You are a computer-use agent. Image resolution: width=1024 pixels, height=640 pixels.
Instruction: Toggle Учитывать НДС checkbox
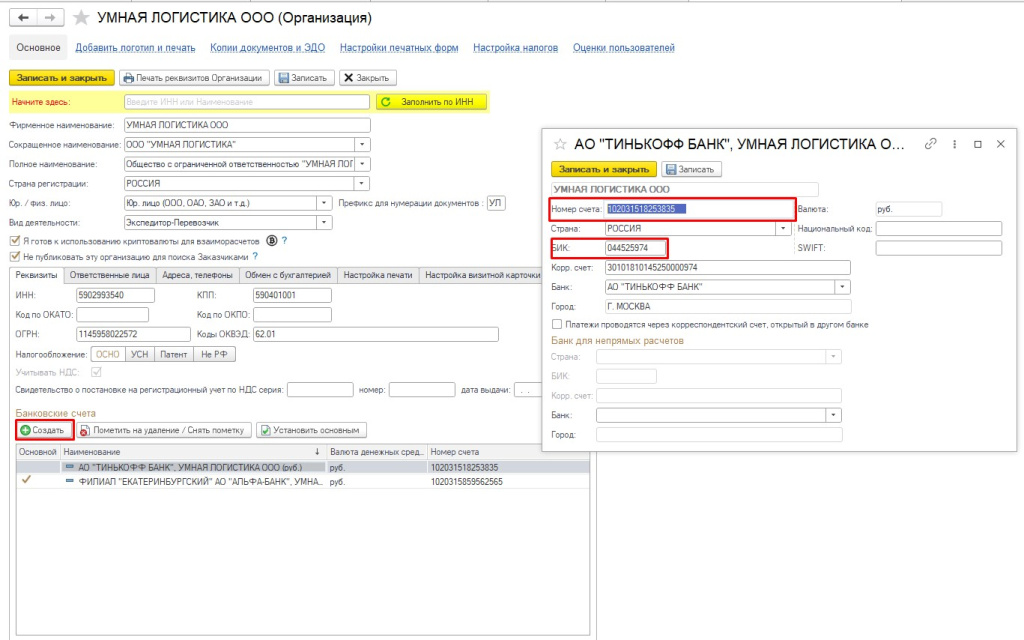click(97, 372)
